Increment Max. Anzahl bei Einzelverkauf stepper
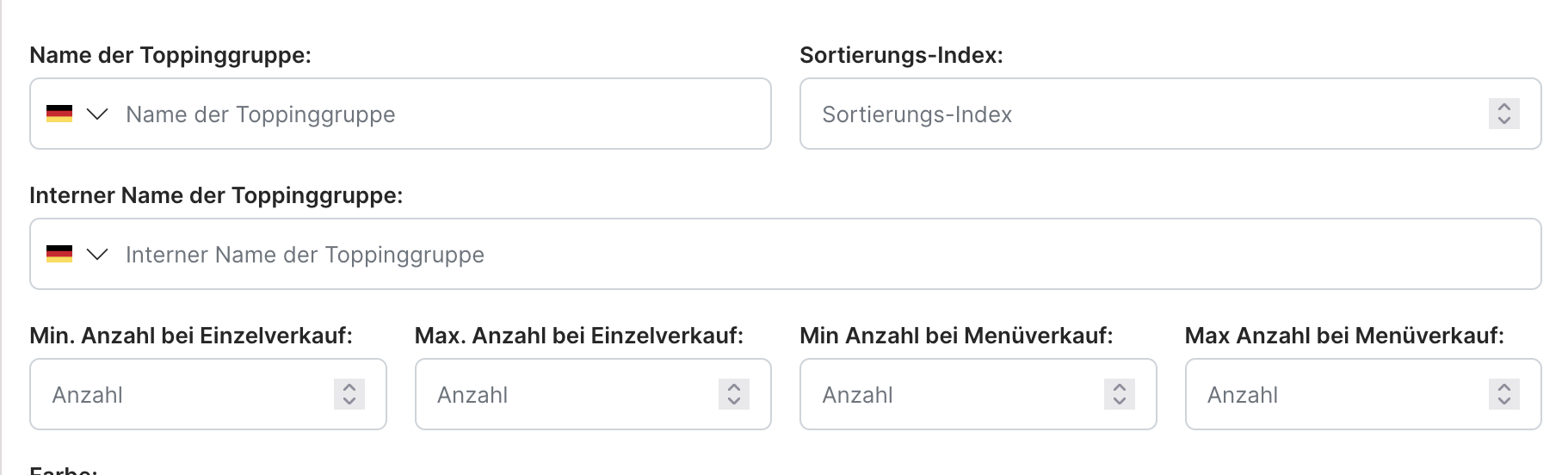This screenshot has height=475, width=1568. 734,387
